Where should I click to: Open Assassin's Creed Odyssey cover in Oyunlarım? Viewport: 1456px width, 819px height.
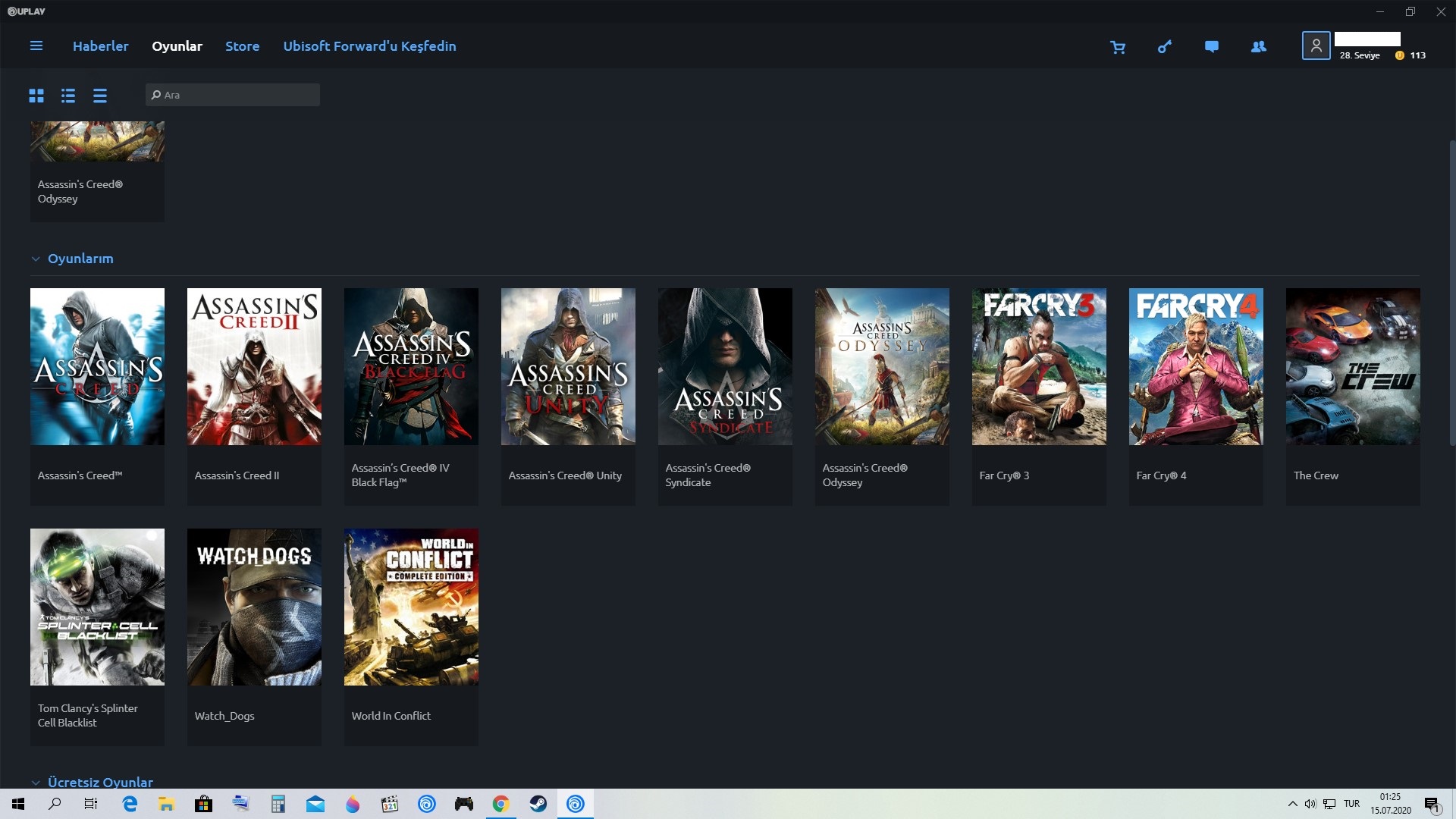point(882,366)
